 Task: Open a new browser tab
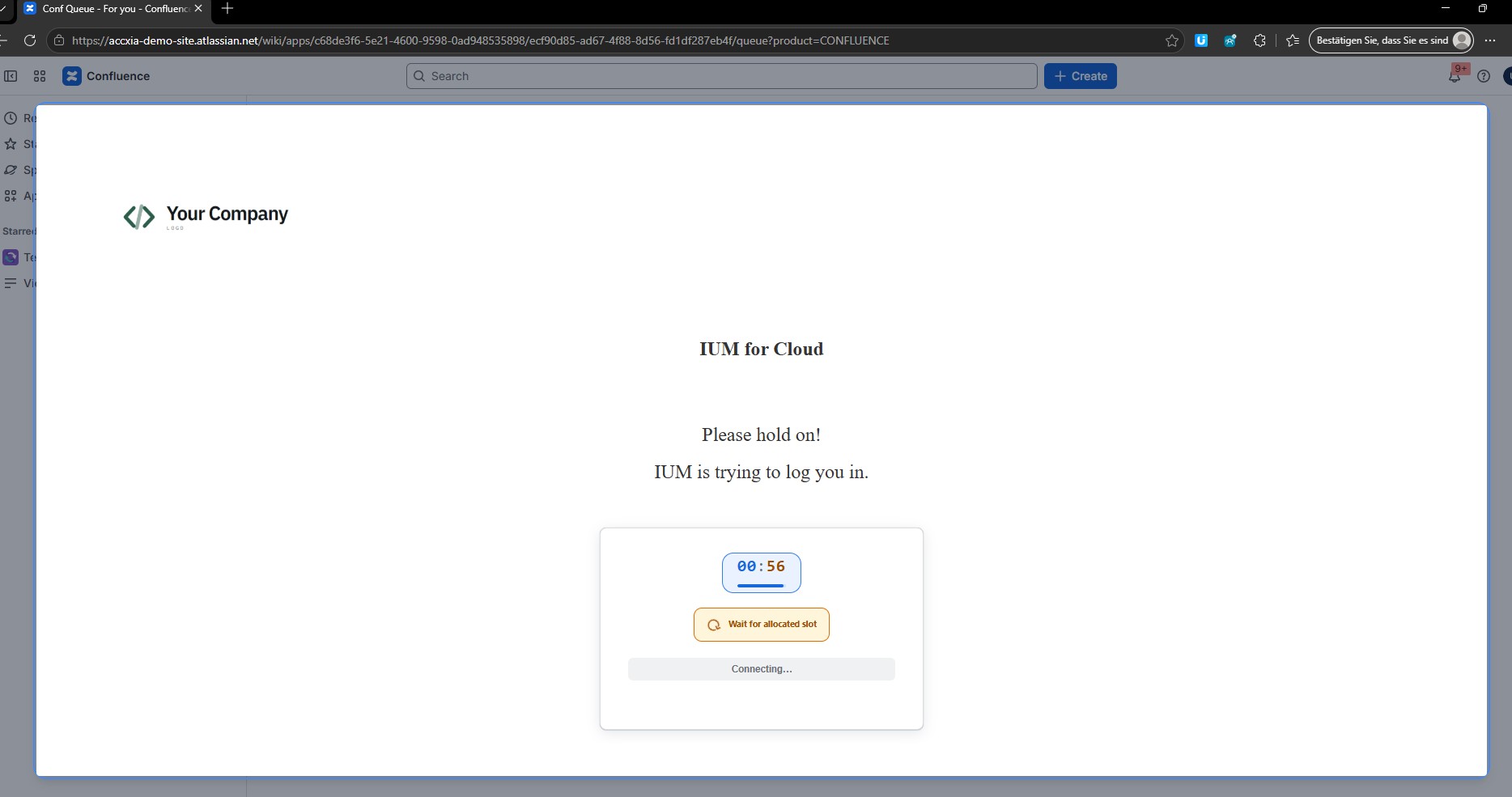227,9
